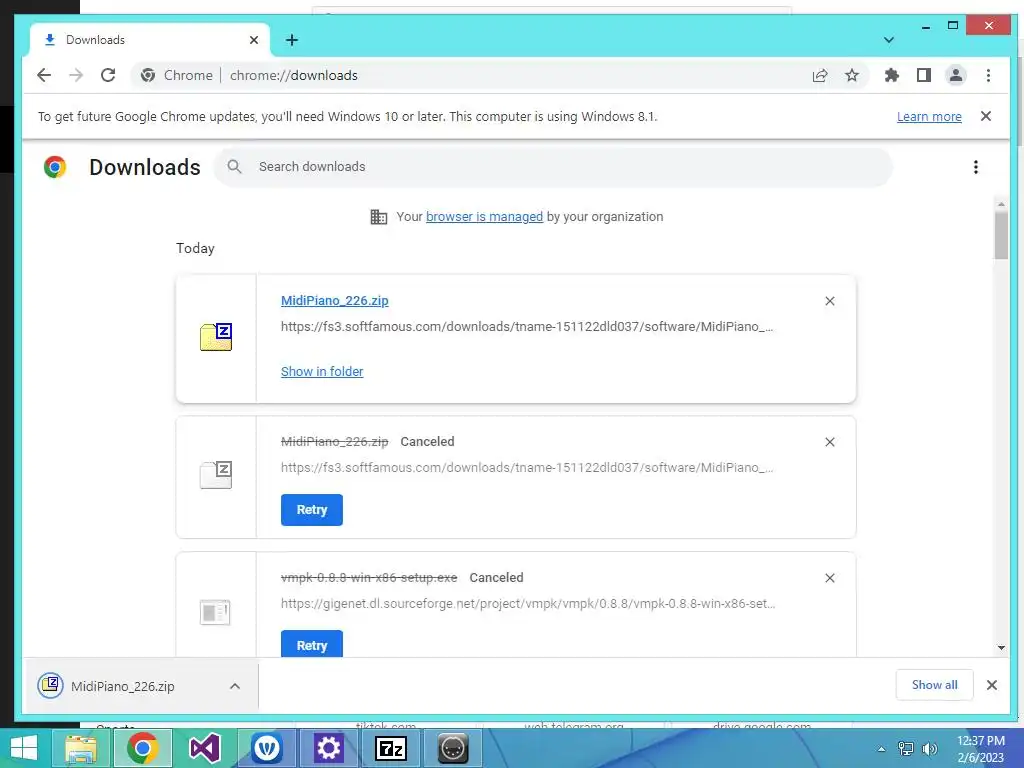Select the Downloads tab
This screenshot has height=768, width=1024.
150,40
